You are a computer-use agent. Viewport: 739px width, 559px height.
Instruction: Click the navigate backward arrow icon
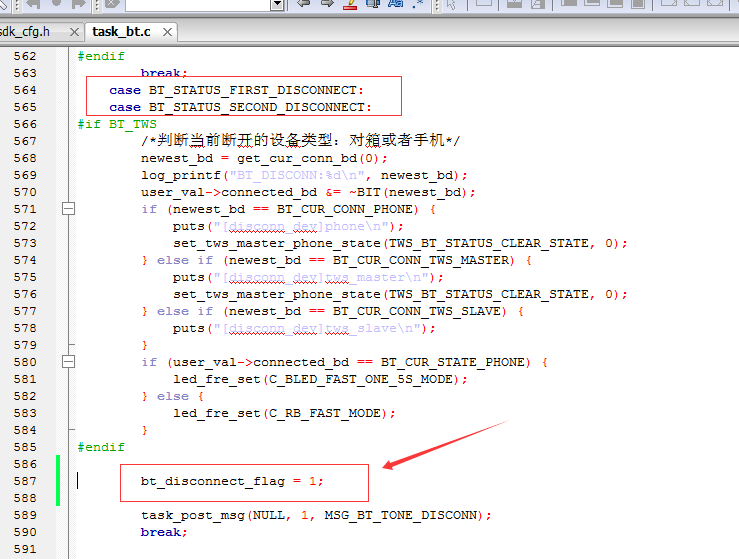(x=304, y=4)
